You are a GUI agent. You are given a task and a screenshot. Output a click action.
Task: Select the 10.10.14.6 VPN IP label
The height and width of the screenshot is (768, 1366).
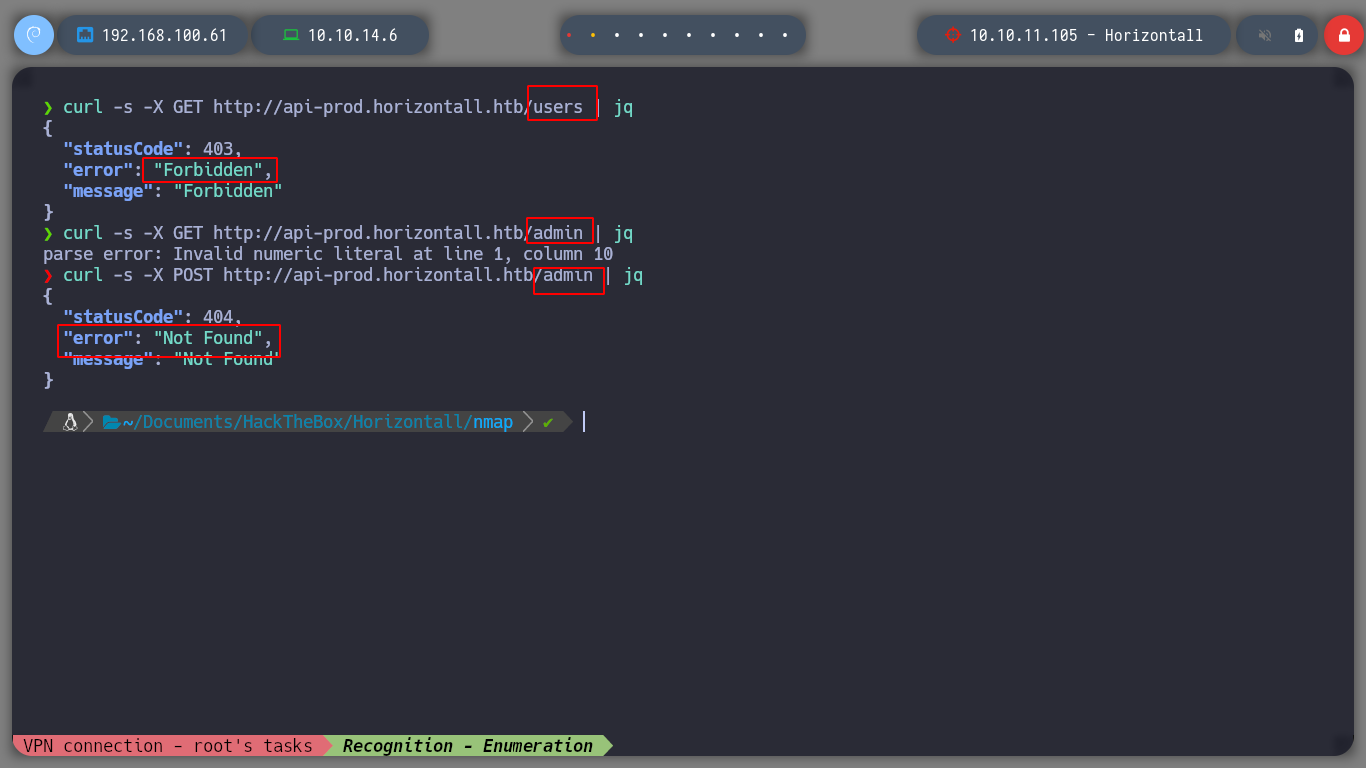click(x=353, y=35)
